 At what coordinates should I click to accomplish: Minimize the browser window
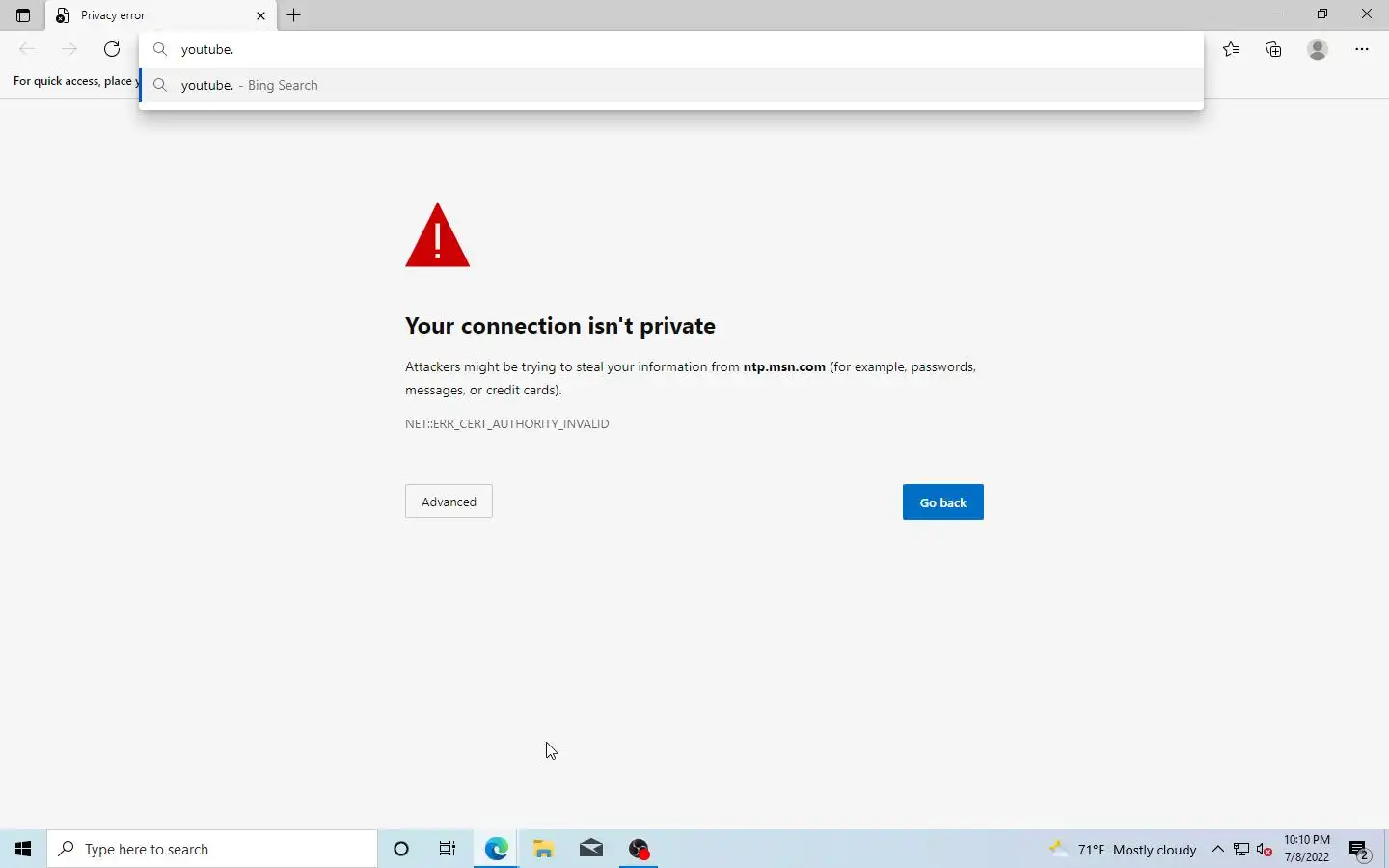point(1278,14)
